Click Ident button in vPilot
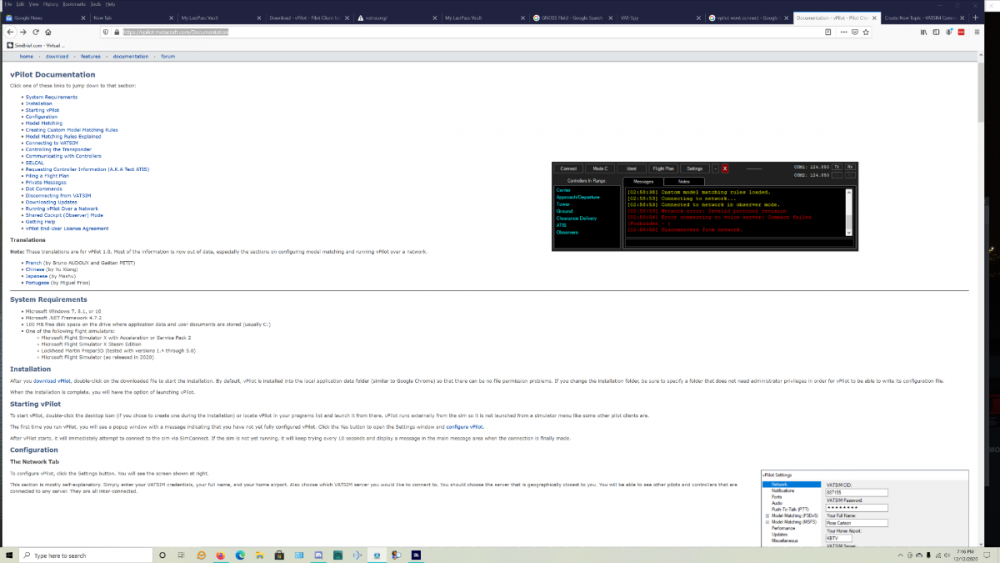The width and height of the screenshot is (1000, 563). coord(631,168)
